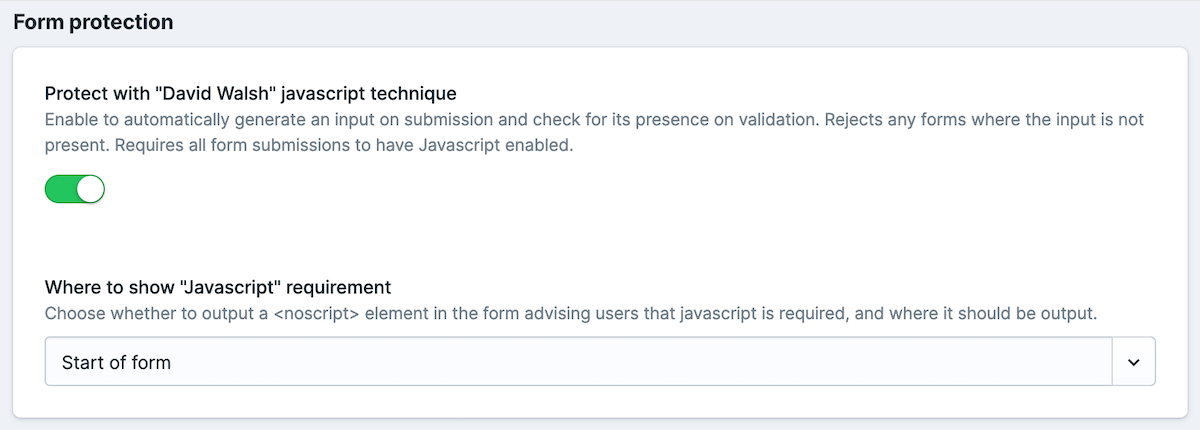
Task: Open the "Start of form" select box
Action: point(600,362)
